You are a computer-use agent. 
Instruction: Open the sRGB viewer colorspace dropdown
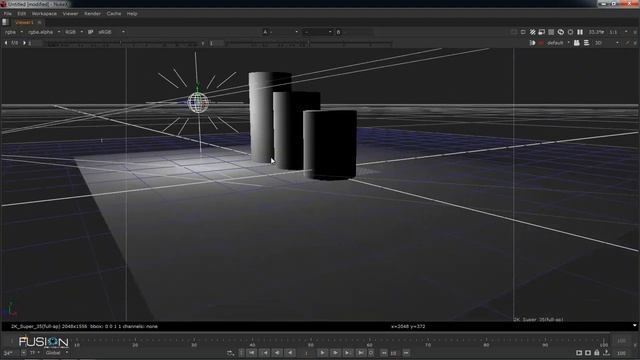(111, 32)
